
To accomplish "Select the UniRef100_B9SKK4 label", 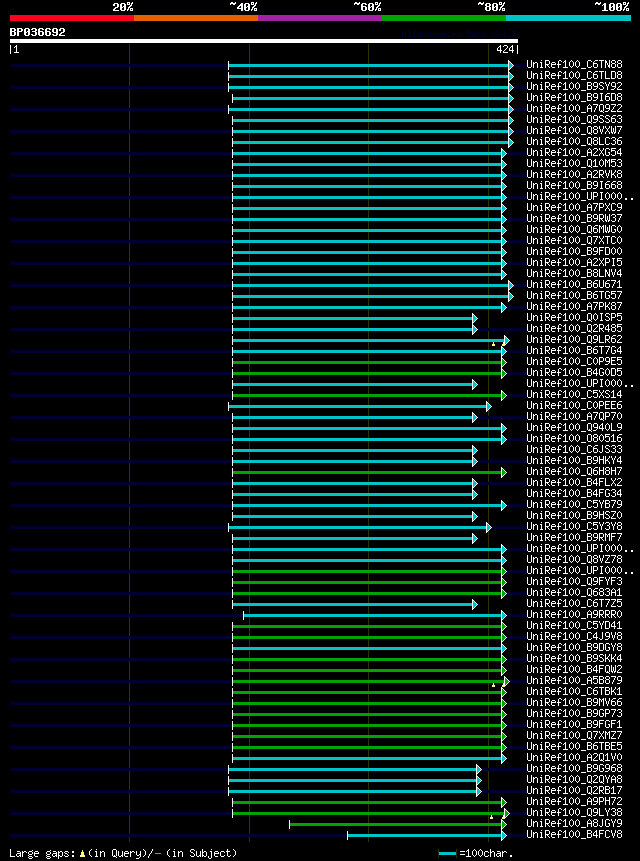I will pos(574,658).
